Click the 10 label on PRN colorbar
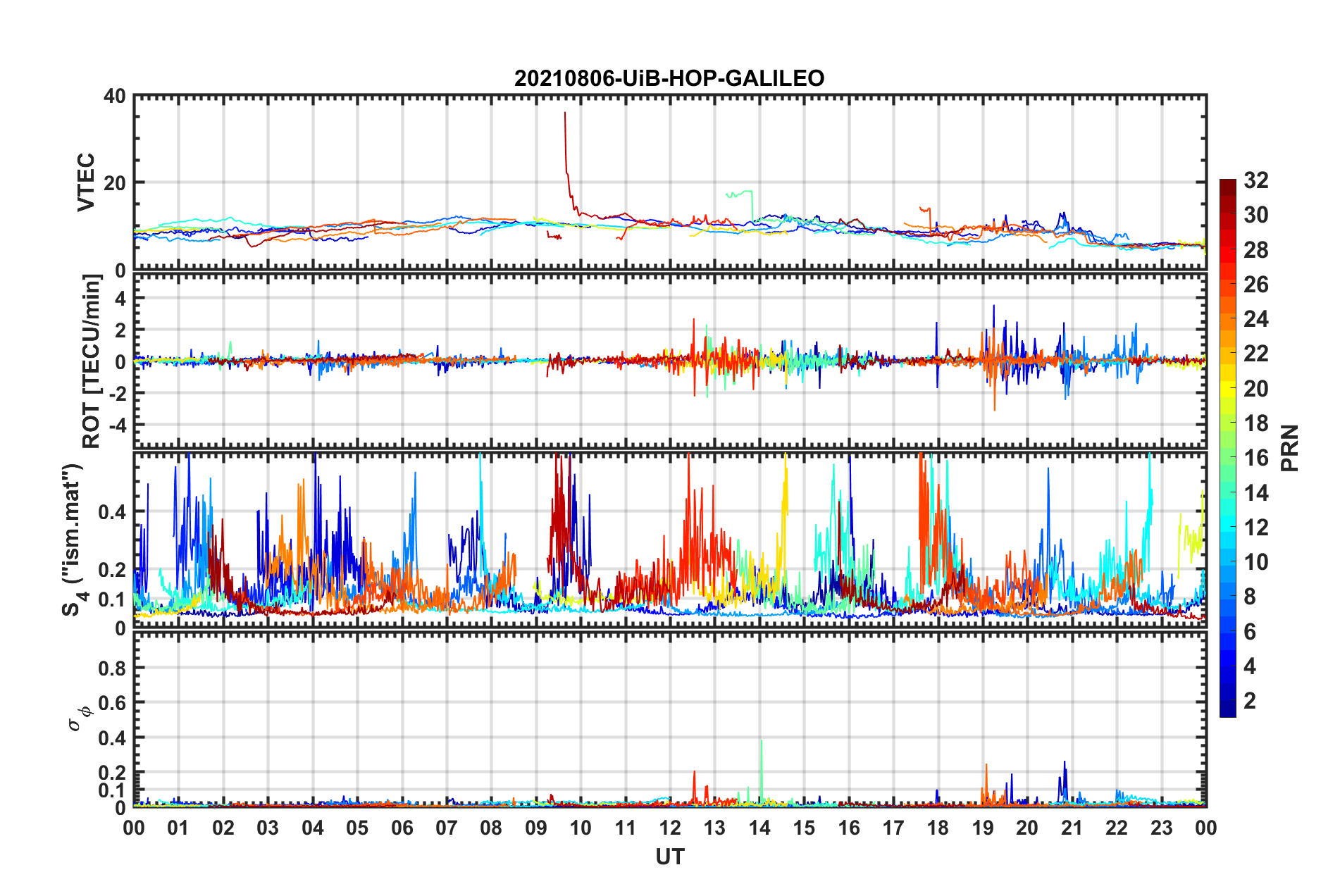This screenshot has width=1340, height=896. coord(1255,562)
